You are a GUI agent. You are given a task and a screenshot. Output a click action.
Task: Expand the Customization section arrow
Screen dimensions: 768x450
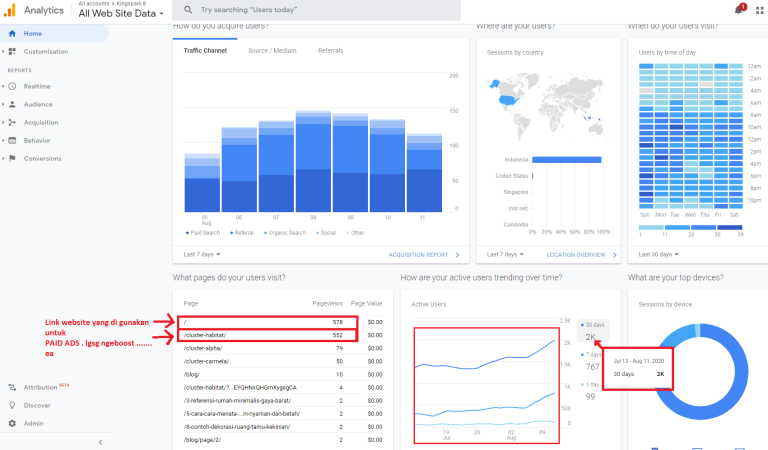pyautogui.click(x=4, y=51)
